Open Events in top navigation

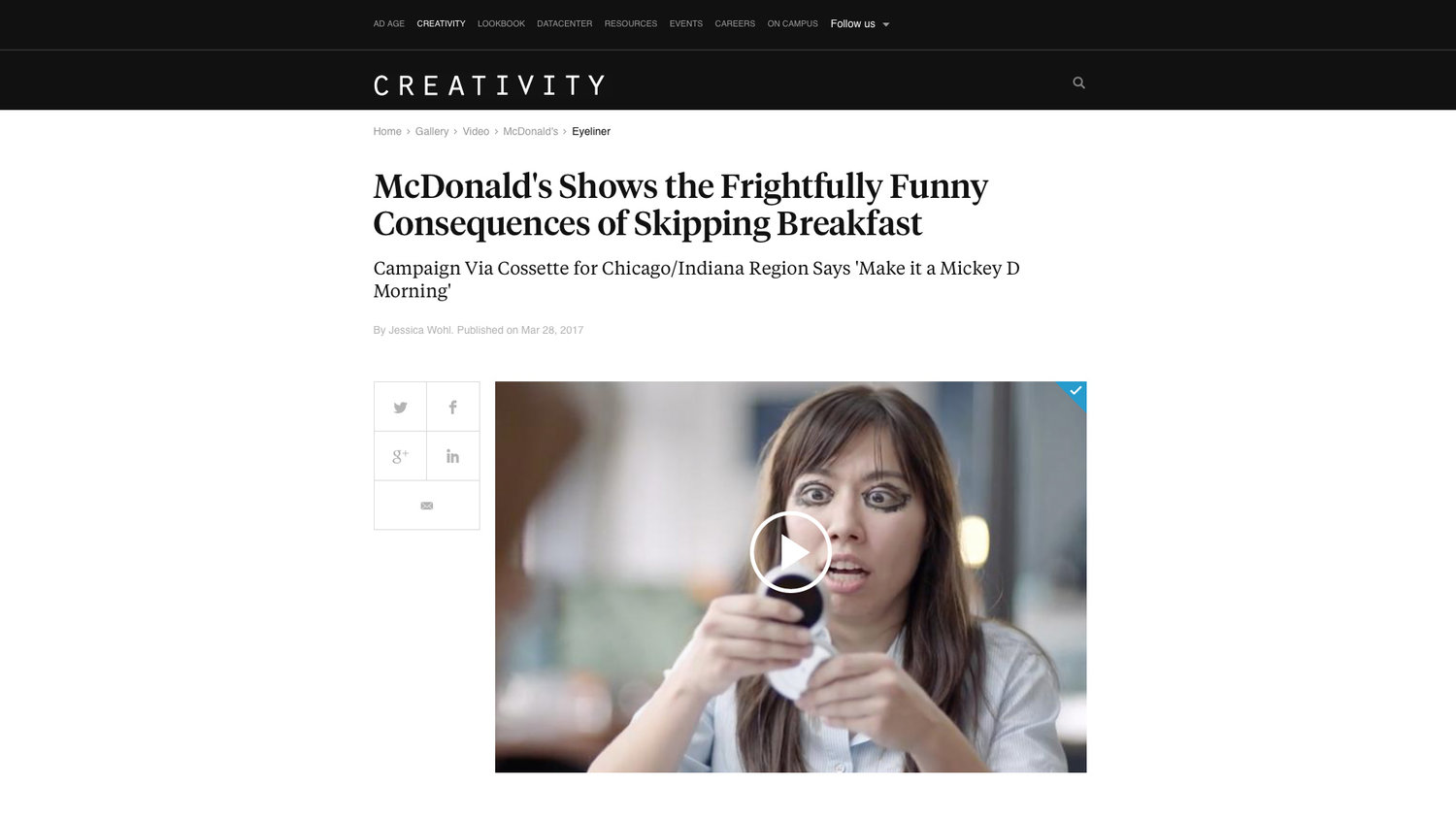[x=686, y=24]
